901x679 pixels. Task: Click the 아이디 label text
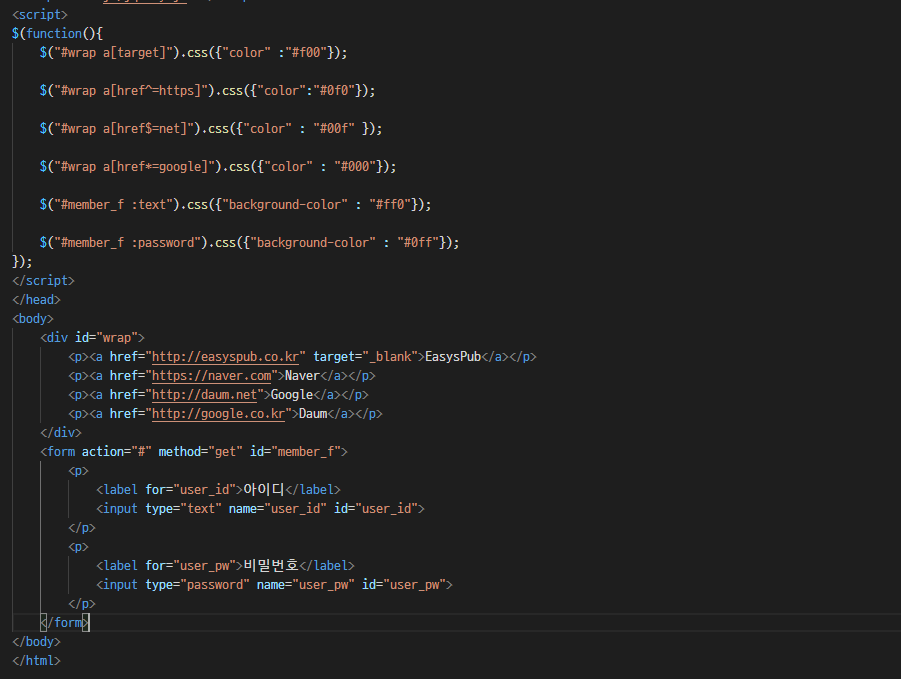[264, 489]
